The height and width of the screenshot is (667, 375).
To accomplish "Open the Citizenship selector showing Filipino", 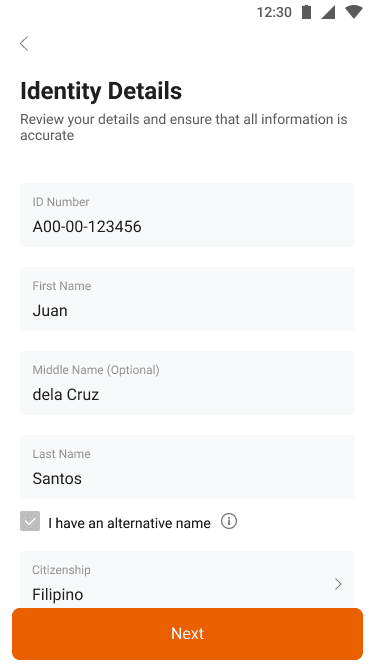I will [x=187, y=580].
